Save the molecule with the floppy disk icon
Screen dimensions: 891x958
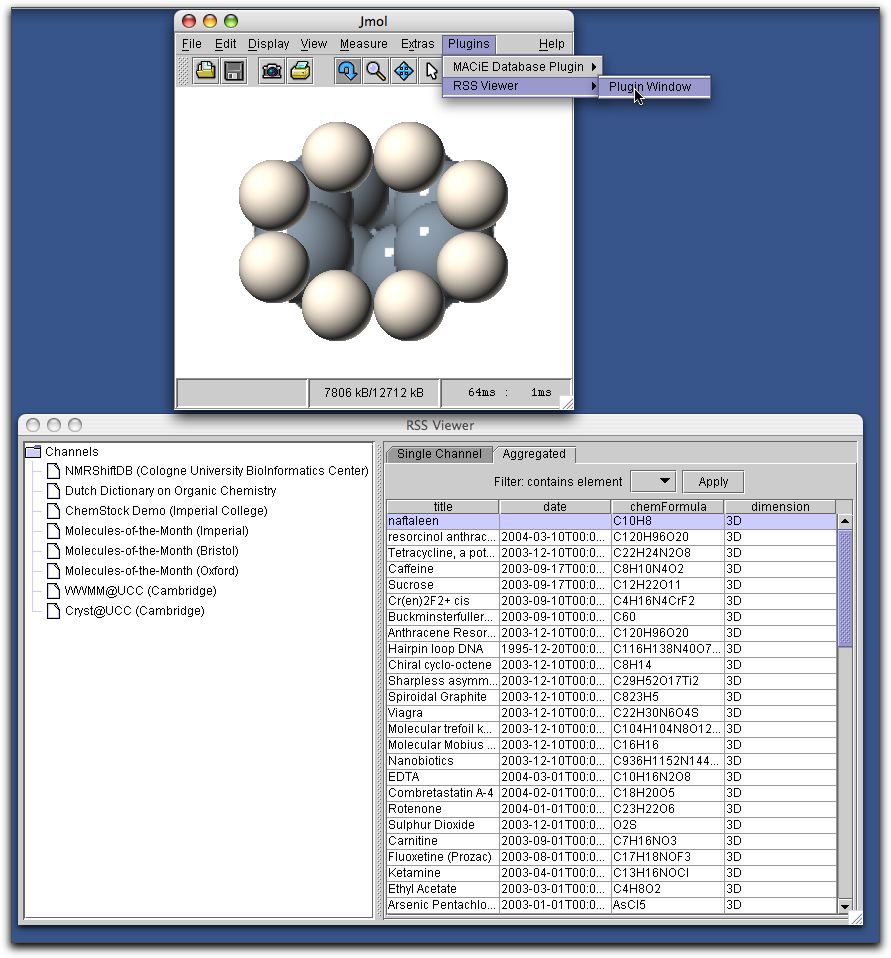[x=232, y=70]
